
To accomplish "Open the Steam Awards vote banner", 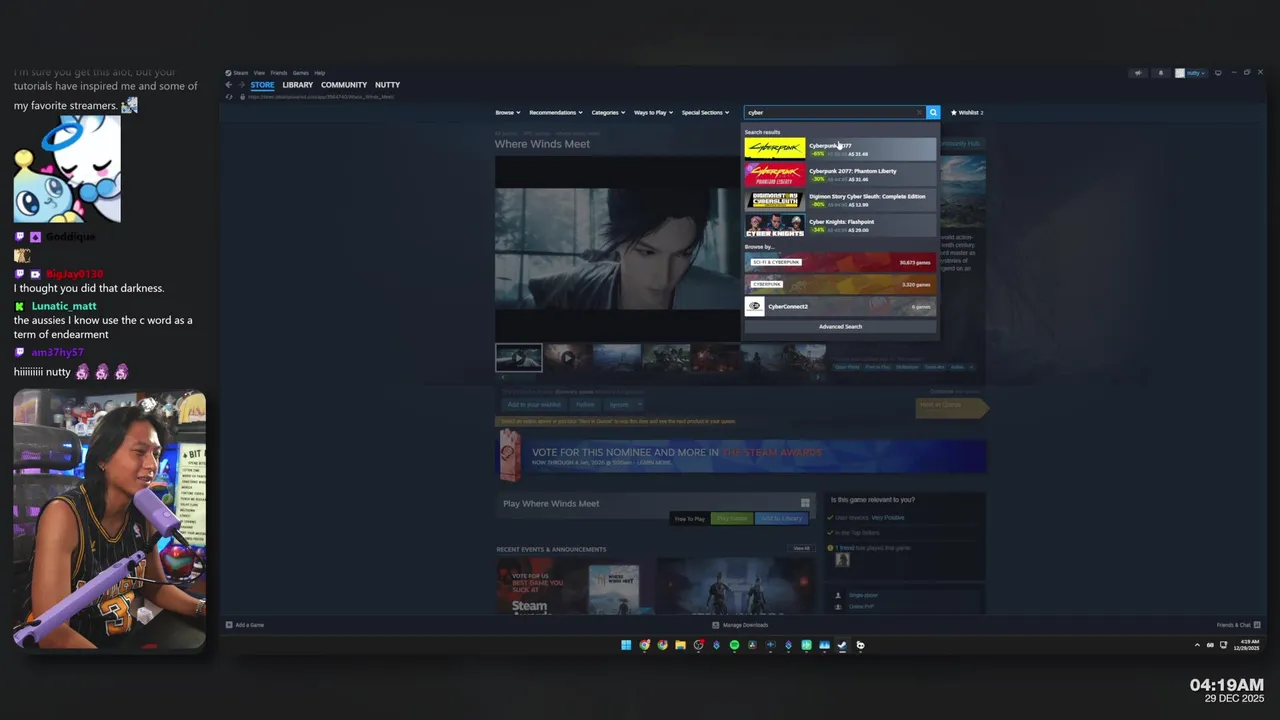I will pos(742,456).
